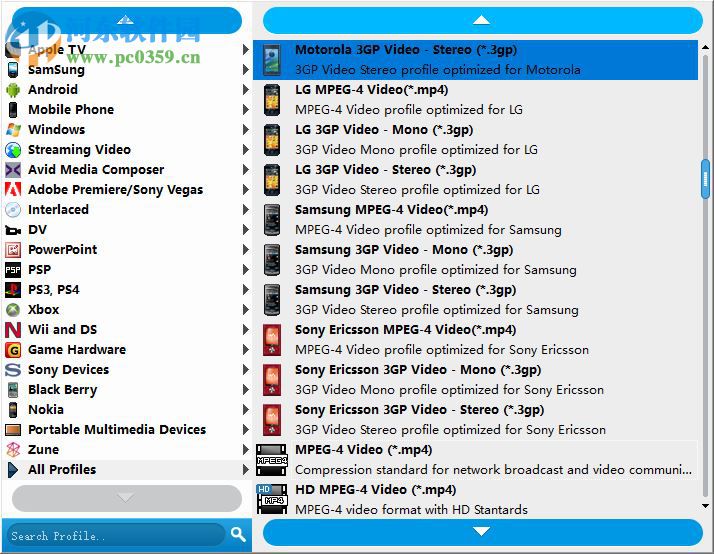Click the Android robot icon

click(x=13, y=90)
